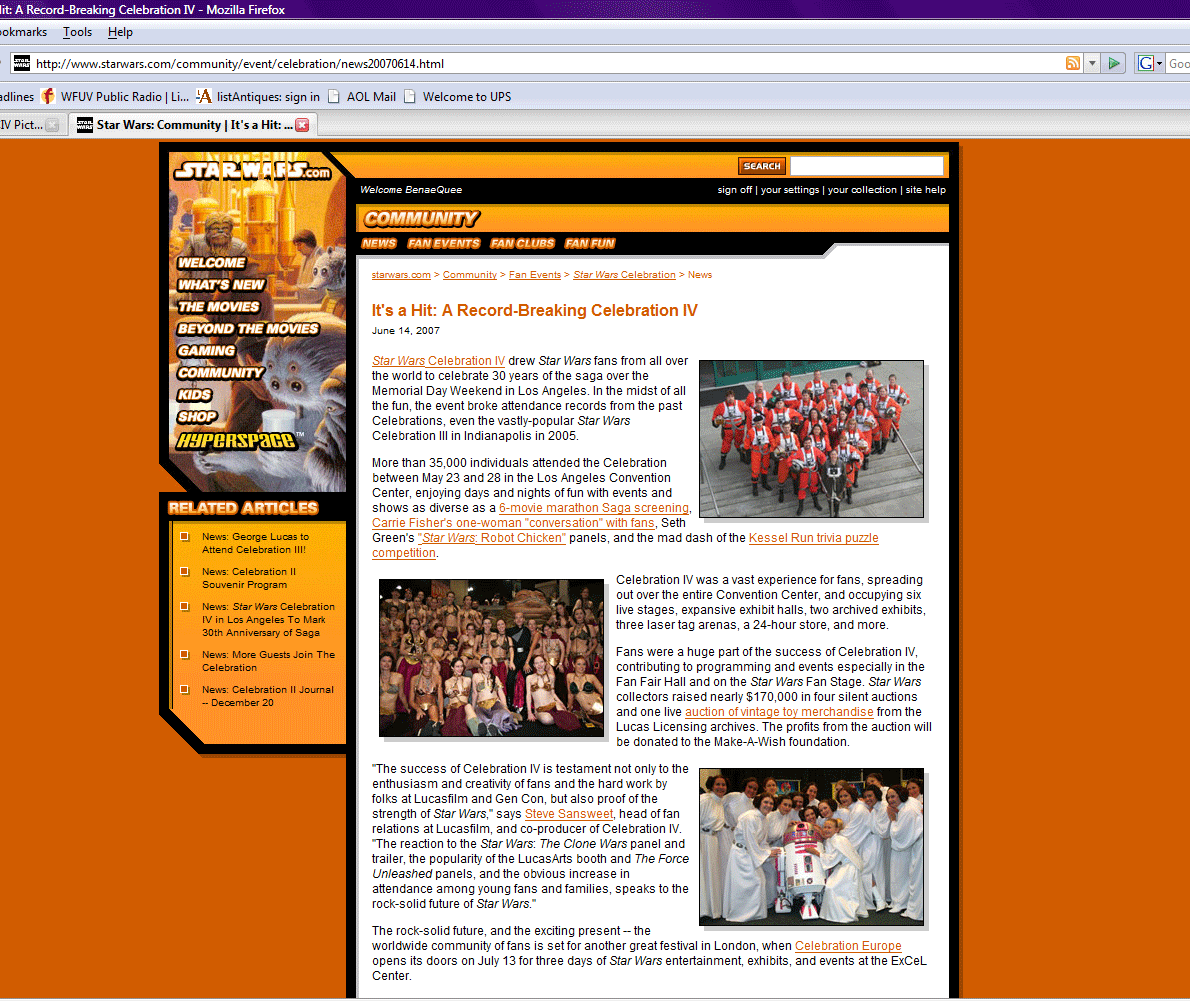This screenshot has width=1190, height=1001.
Task: Open the KIDS sidebar section
Action: [x=194, y=395]
